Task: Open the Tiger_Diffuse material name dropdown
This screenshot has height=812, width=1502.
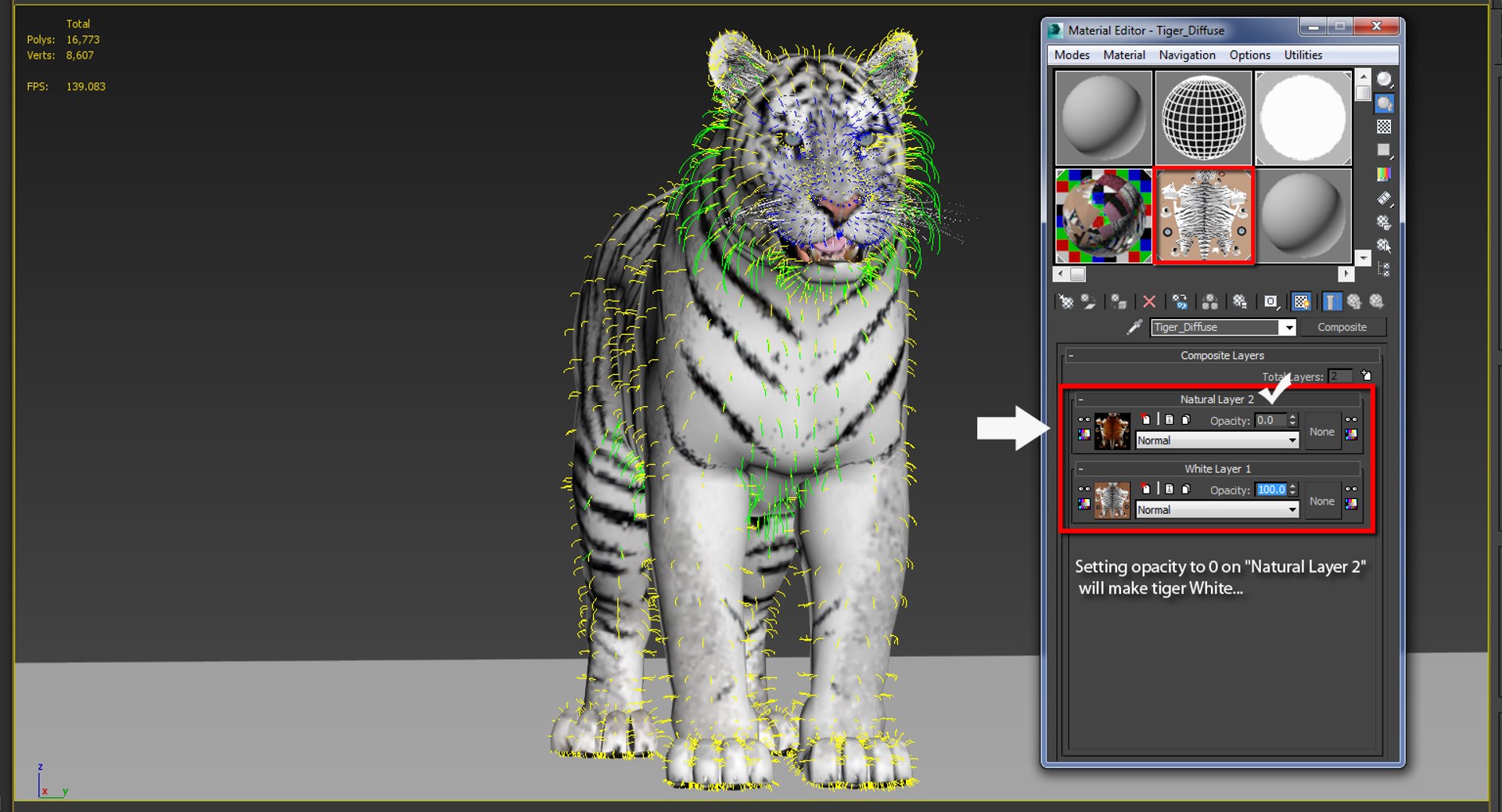Action: [1290, 327]
